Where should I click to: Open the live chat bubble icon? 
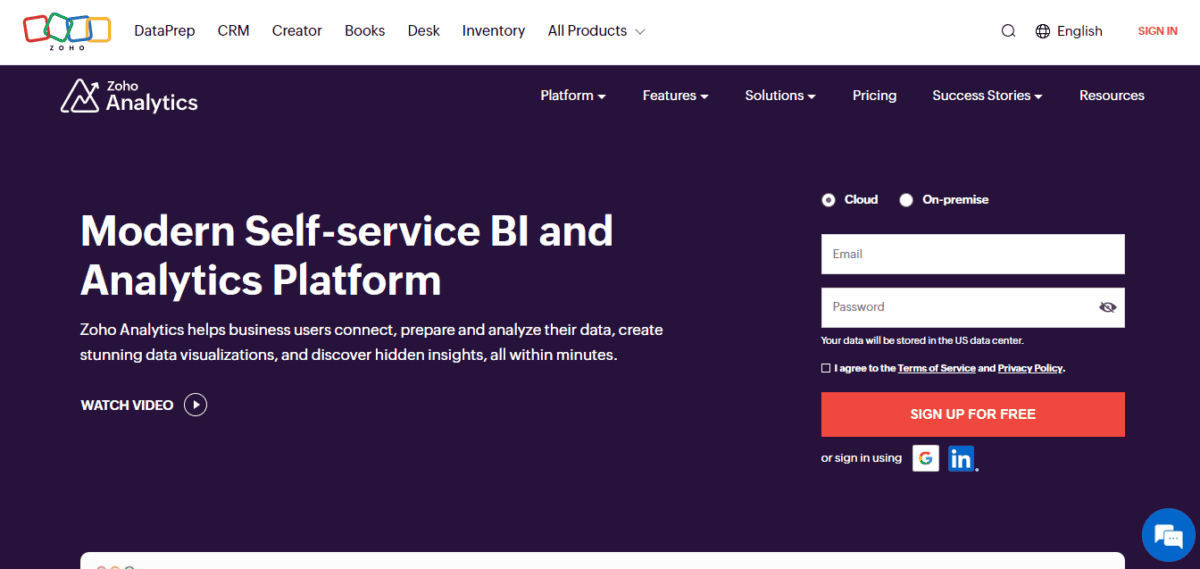(x=1169, y=537)
